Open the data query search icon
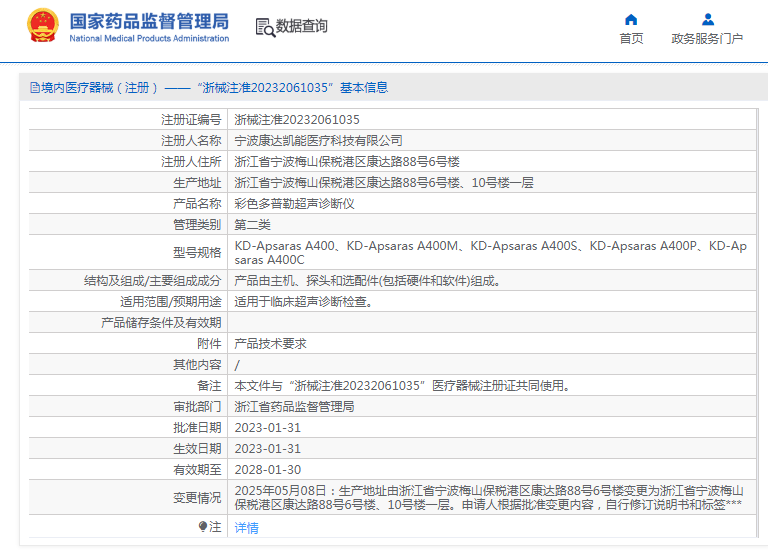 pos(265,27)
